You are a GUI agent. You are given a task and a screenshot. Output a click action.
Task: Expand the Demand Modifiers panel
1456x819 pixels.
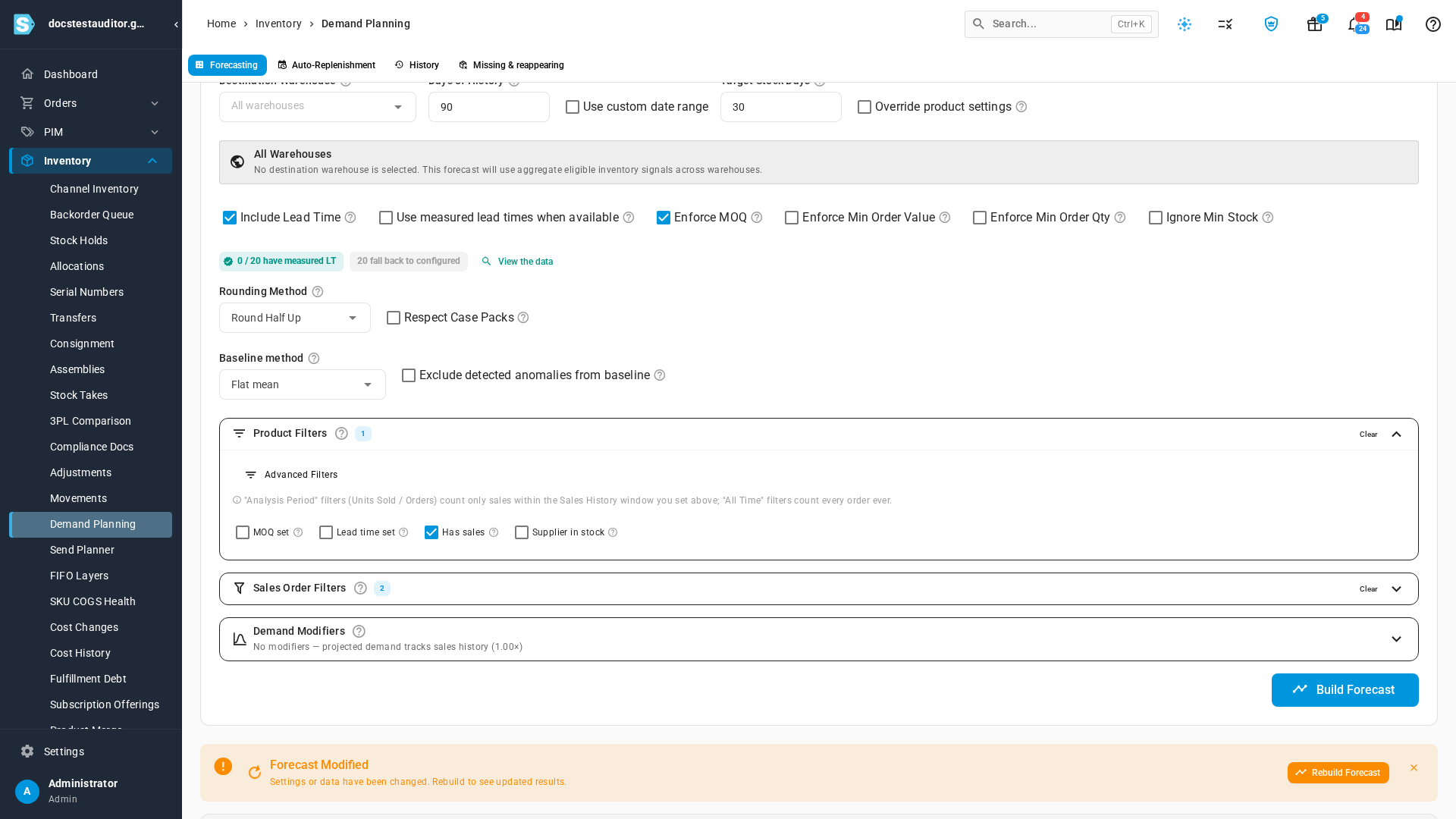(1396, 639)
